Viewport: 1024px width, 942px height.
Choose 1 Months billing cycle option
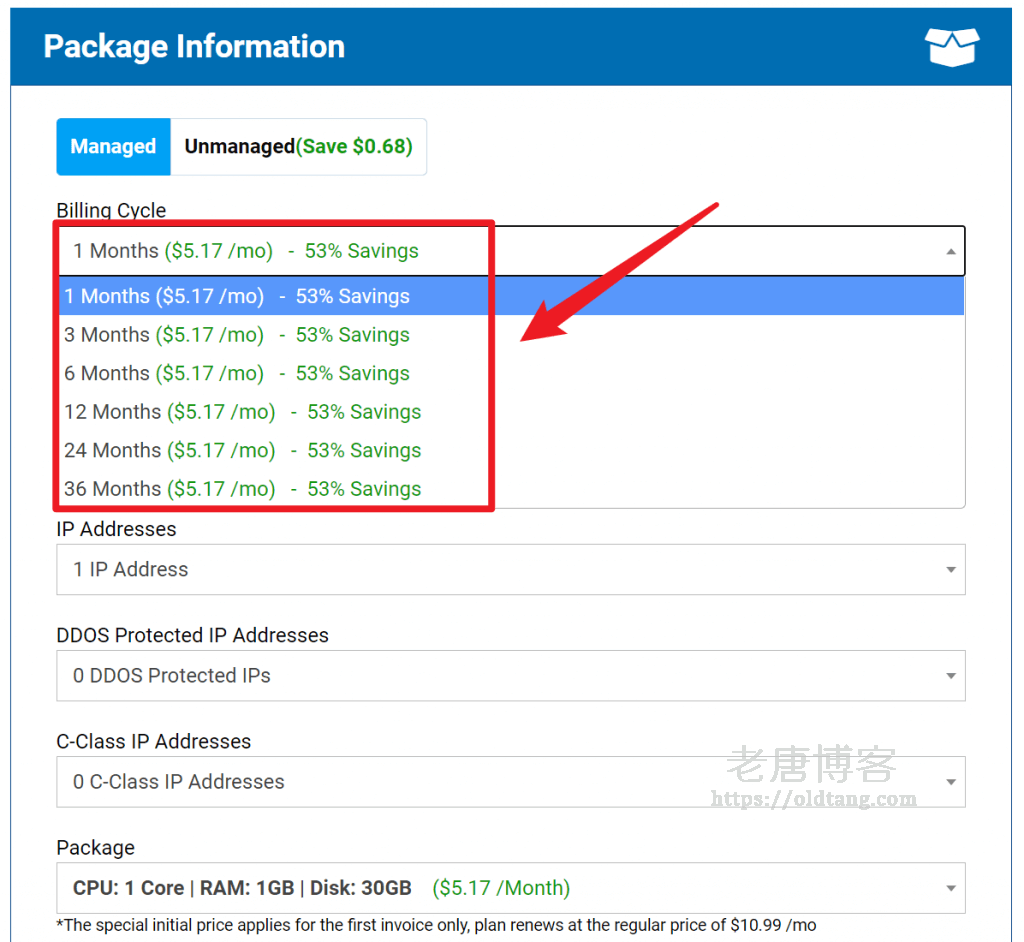[237, 297]
